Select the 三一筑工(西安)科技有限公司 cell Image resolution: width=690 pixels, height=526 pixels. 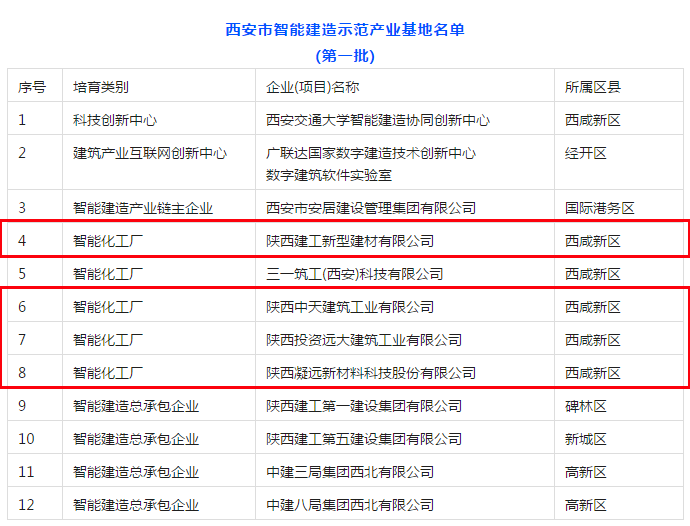tap(354, 274)
